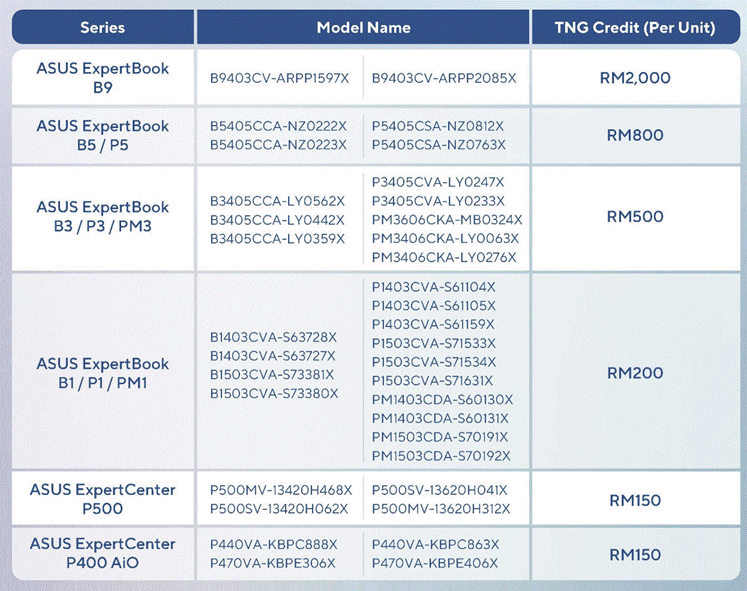Click the RM200 credit value
The image size is (747, 591).
635,373
